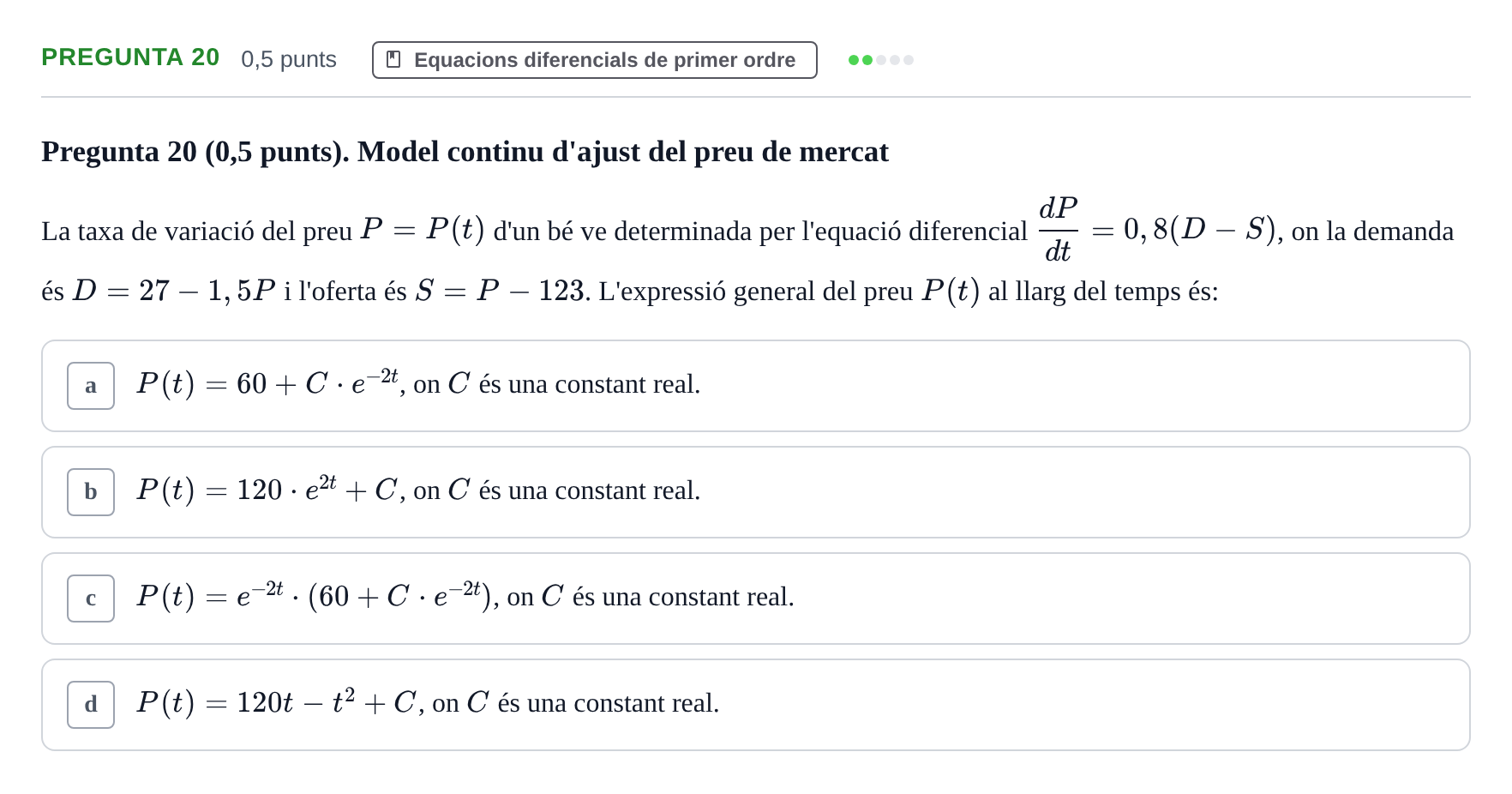
Task: Select the letter 'd' answer box
Action: point(91,705)
